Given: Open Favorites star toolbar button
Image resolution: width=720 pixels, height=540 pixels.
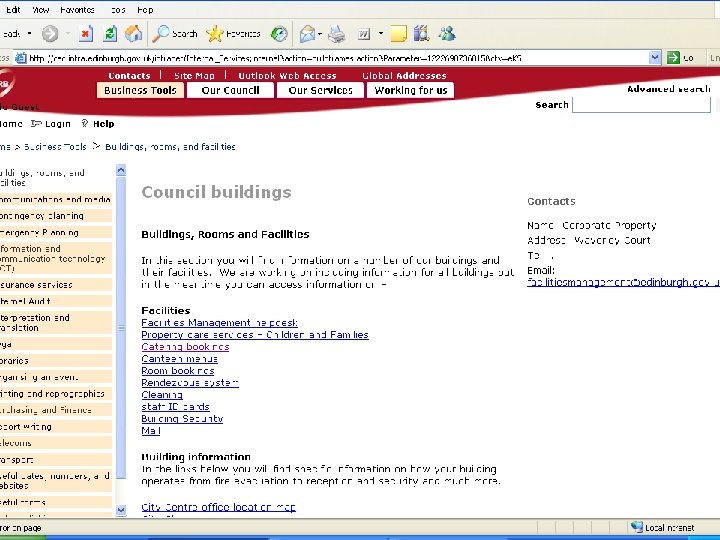Looking at the screenshot, I should click(233, 34).
